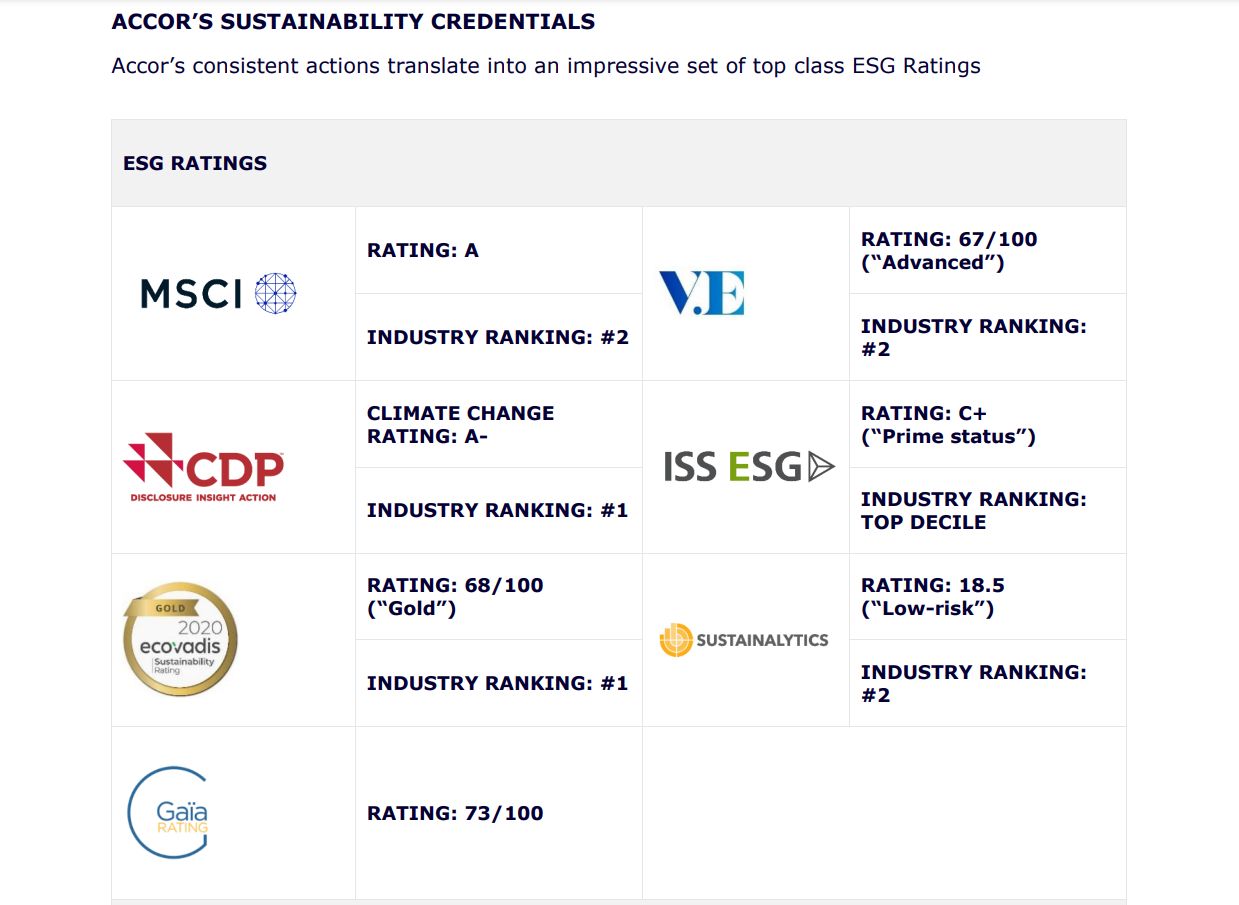Click MSCI INDUSTRY RANKING: #2 cell
This screenshot has height=905, width=1239.
click(499, 337)
